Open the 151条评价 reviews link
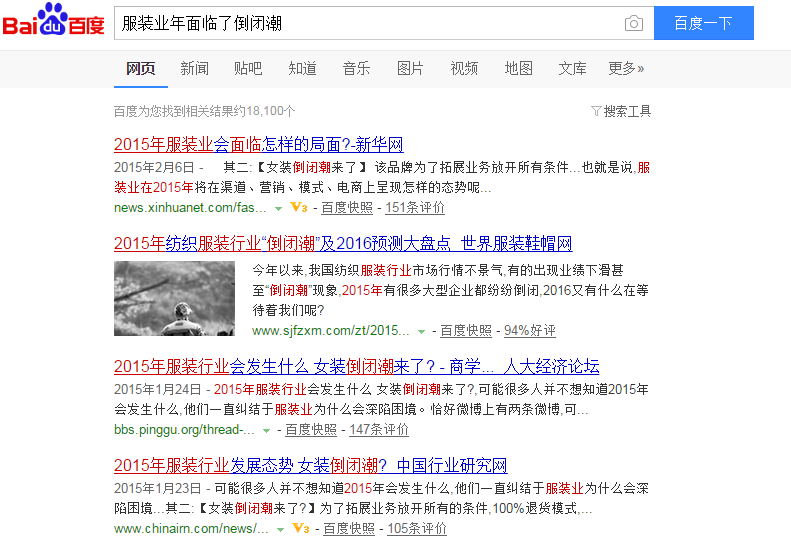Screen dimensions: 791x542 (415, 207)
